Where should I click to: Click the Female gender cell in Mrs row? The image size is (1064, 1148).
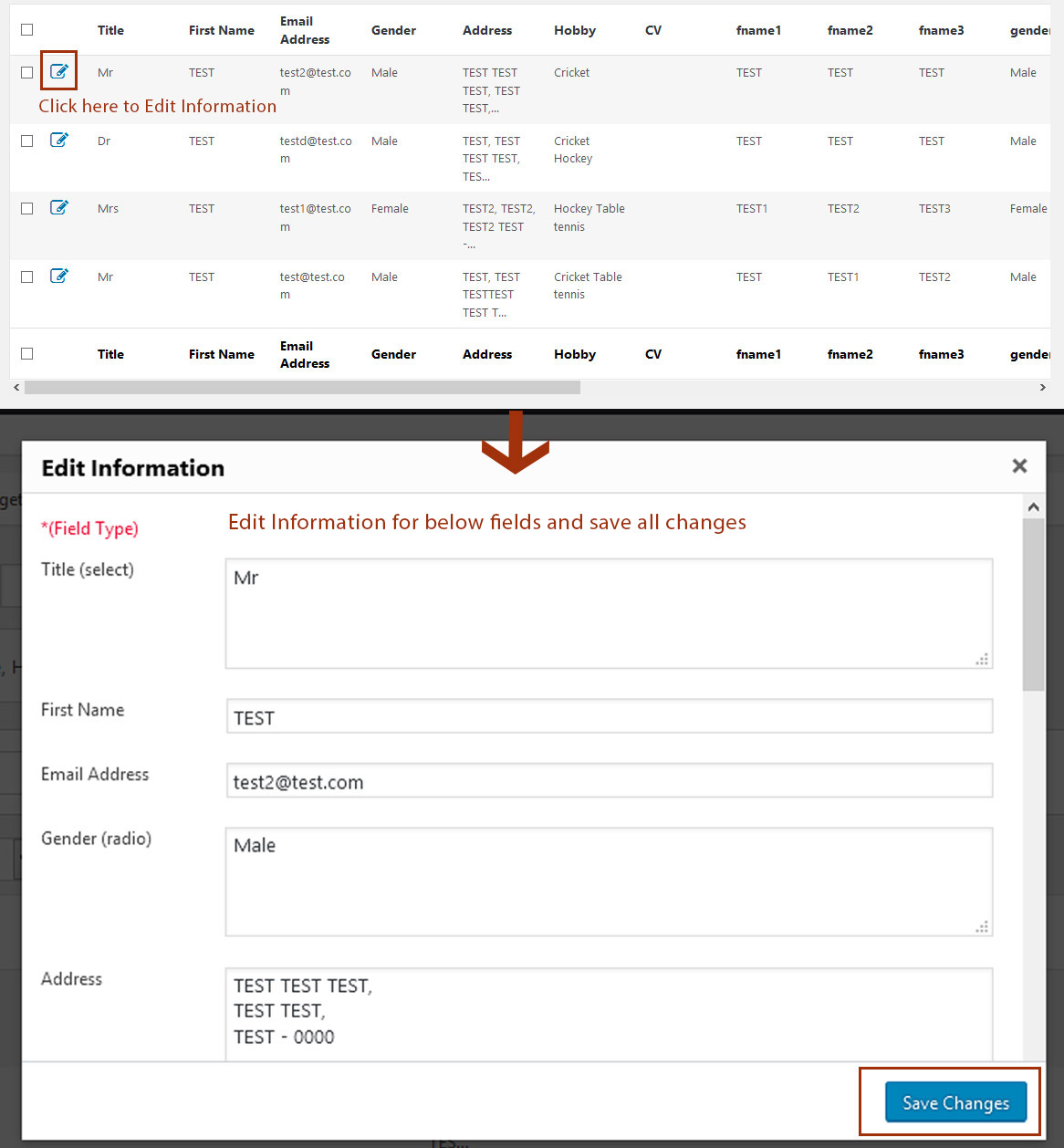(390, 208)
